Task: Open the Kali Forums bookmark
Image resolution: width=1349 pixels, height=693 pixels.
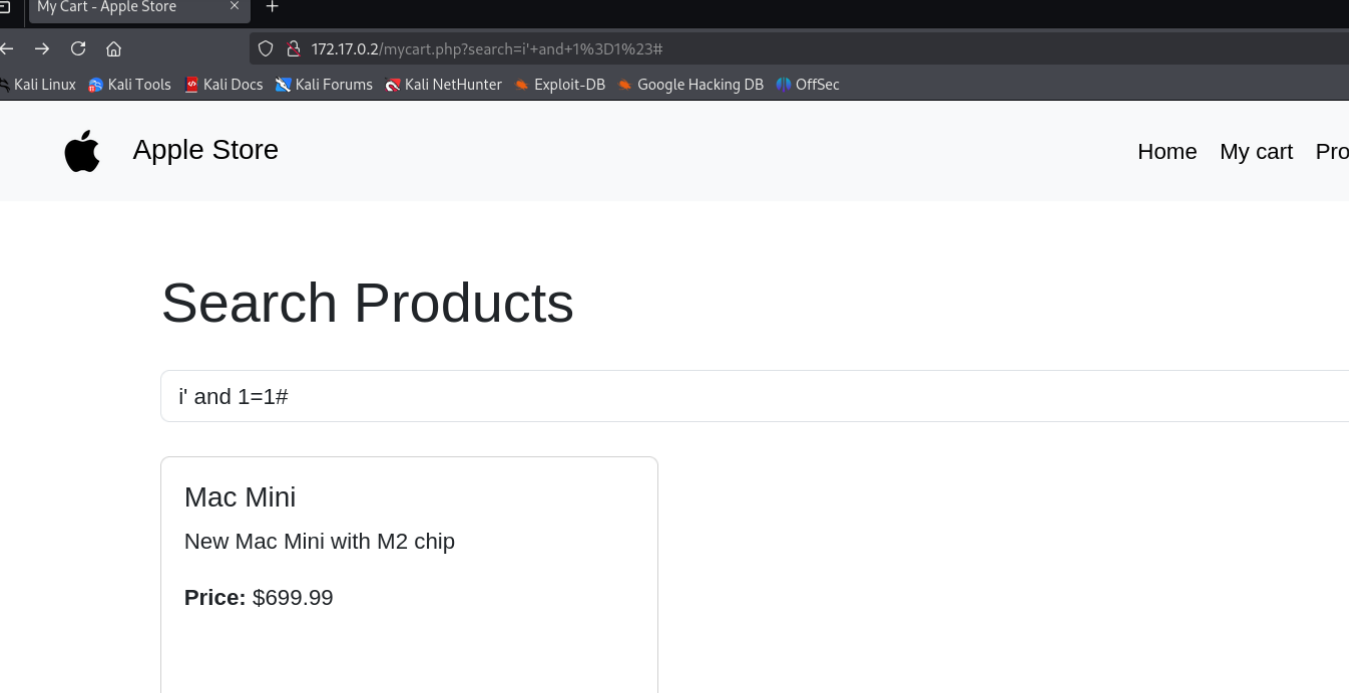Action: [x=324, y=85]
